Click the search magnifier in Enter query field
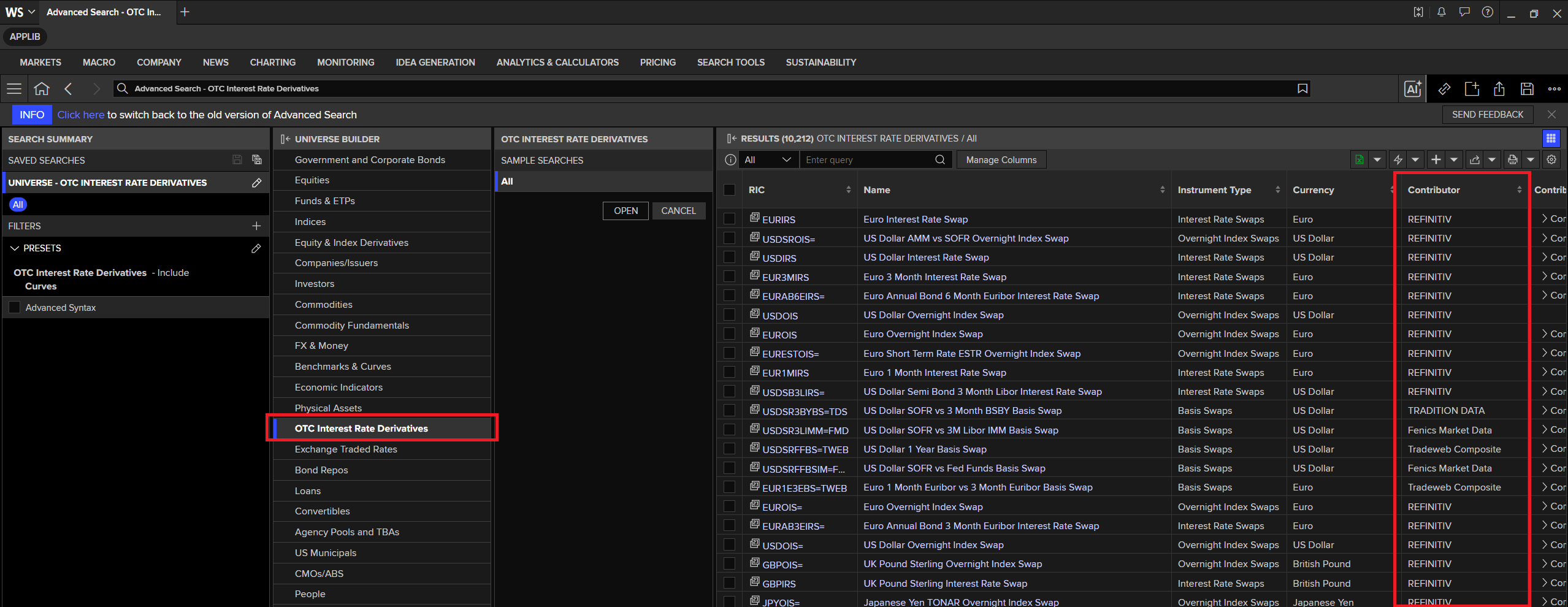This screenshot has height=607, width=1568. [x=940, y=160]
